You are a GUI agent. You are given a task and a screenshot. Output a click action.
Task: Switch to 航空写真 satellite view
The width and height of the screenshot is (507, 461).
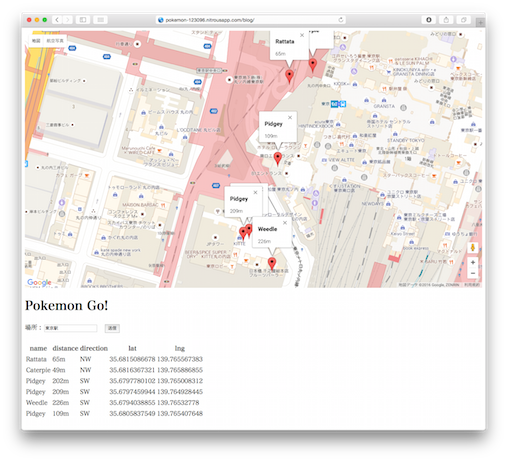click(55, 41)
